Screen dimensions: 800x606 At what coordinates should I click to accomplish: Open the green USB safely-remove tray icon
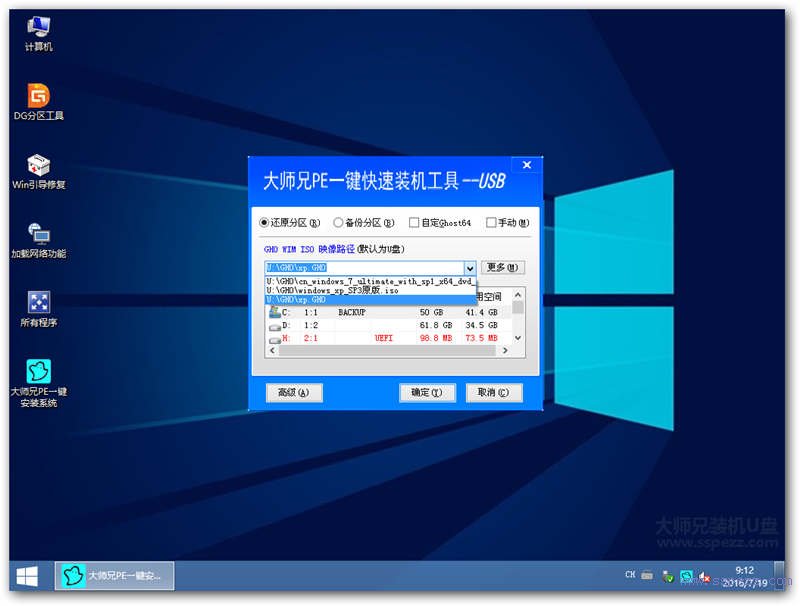668,576
